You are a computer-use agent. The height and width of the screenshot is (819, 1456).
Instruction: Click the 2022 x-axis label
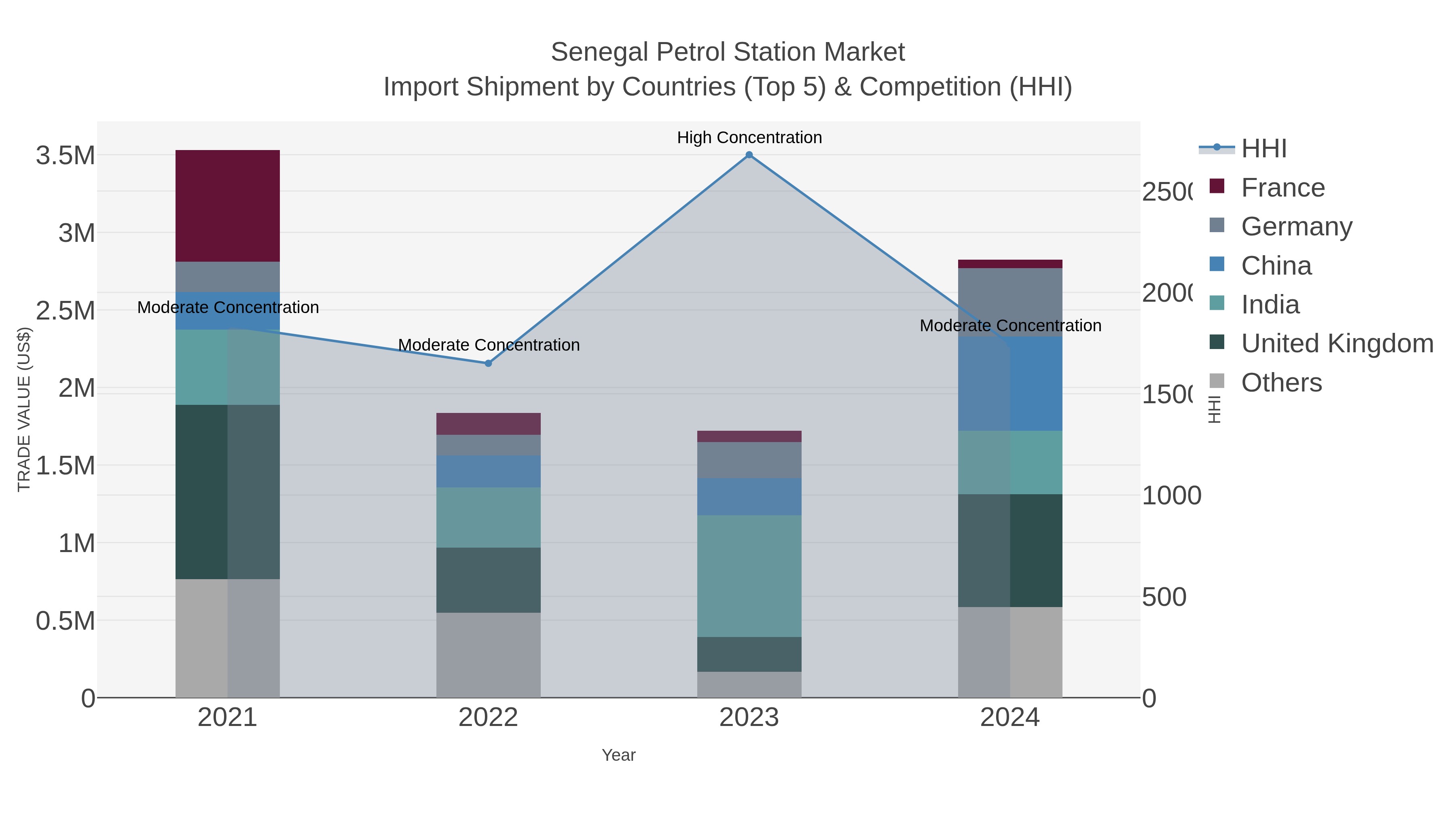point(488,718)
